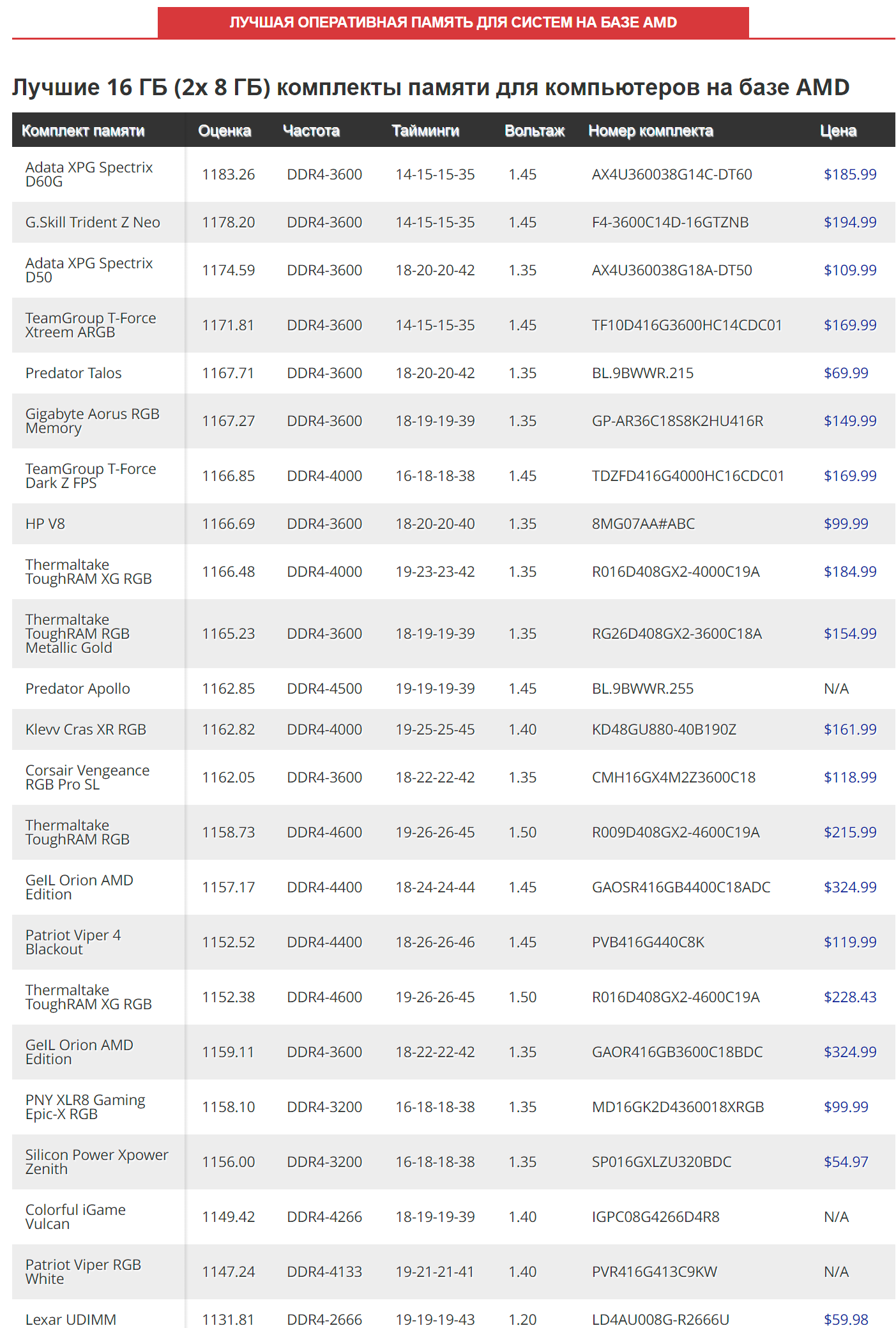Select the "Тайминги" column header
This screenshot has height=1328, width=896.
pyautogui.click(x=425, y=131)
